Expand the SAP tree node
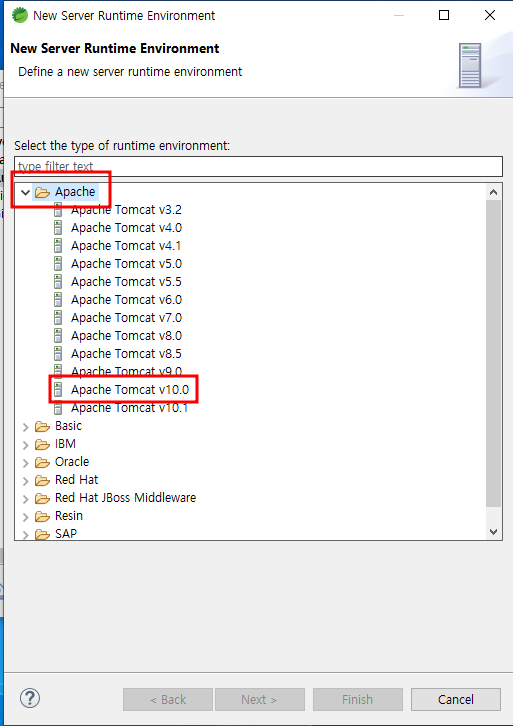The height and width of the screenshot is (726, 513). (26, 535)
